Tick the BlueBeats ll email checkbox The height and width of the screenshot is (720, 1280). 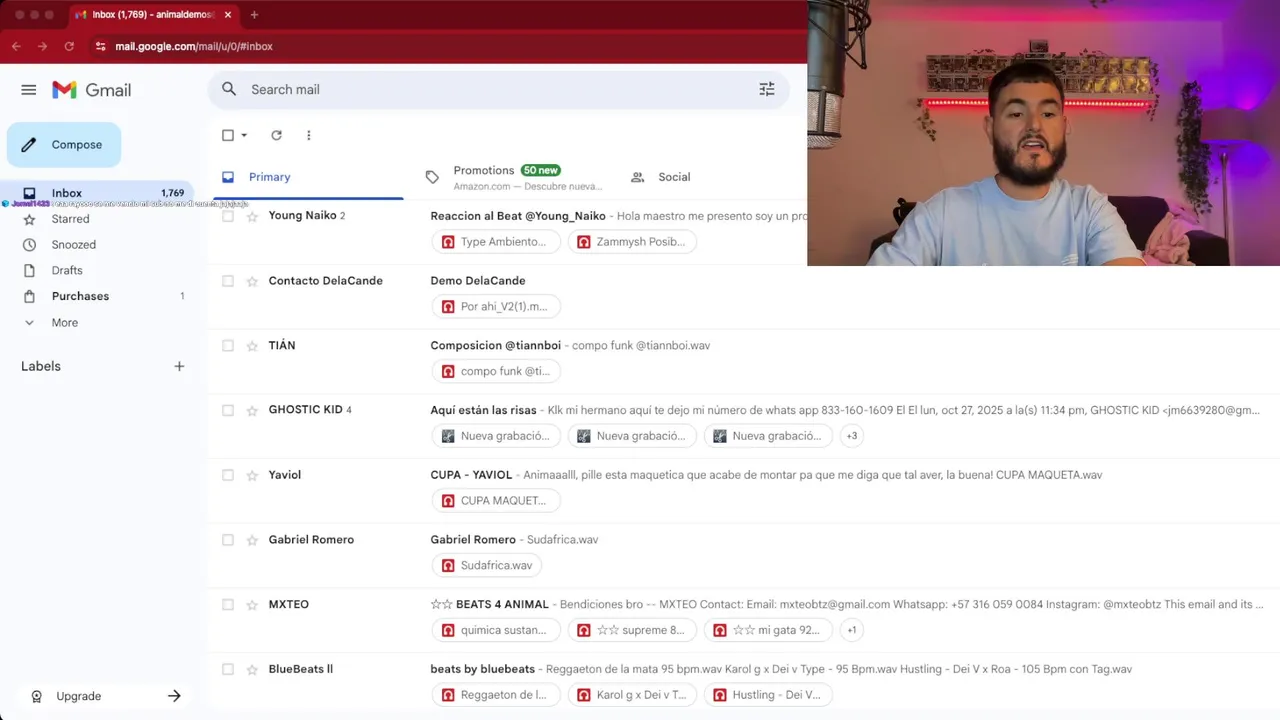click(x=228, y=669)
